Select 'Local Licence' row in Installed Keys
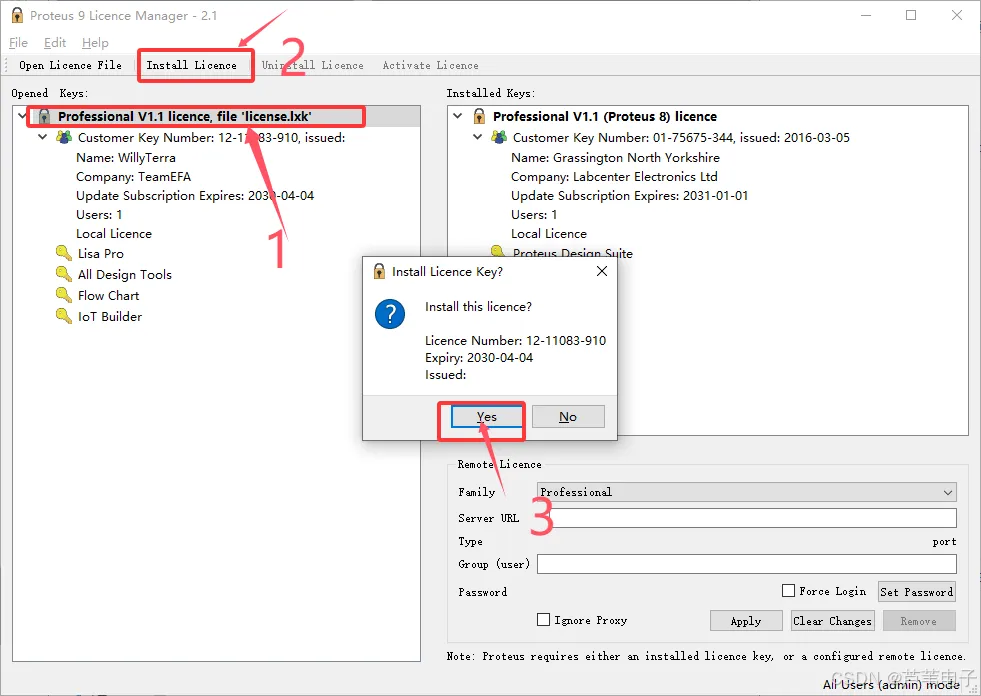The image size is (981, 696). pos(549,233)
